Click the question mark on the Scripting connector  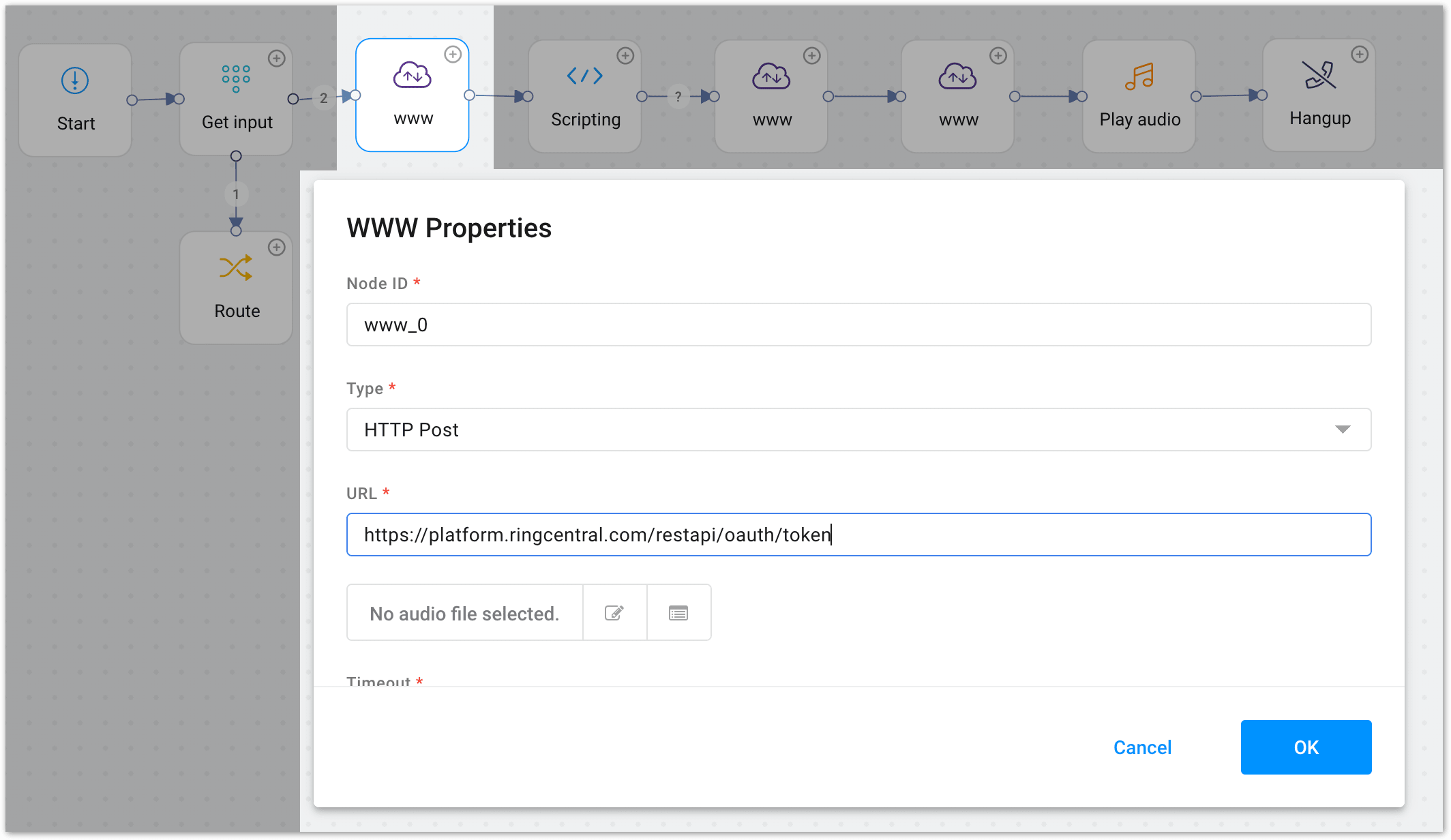click(678, 97)
